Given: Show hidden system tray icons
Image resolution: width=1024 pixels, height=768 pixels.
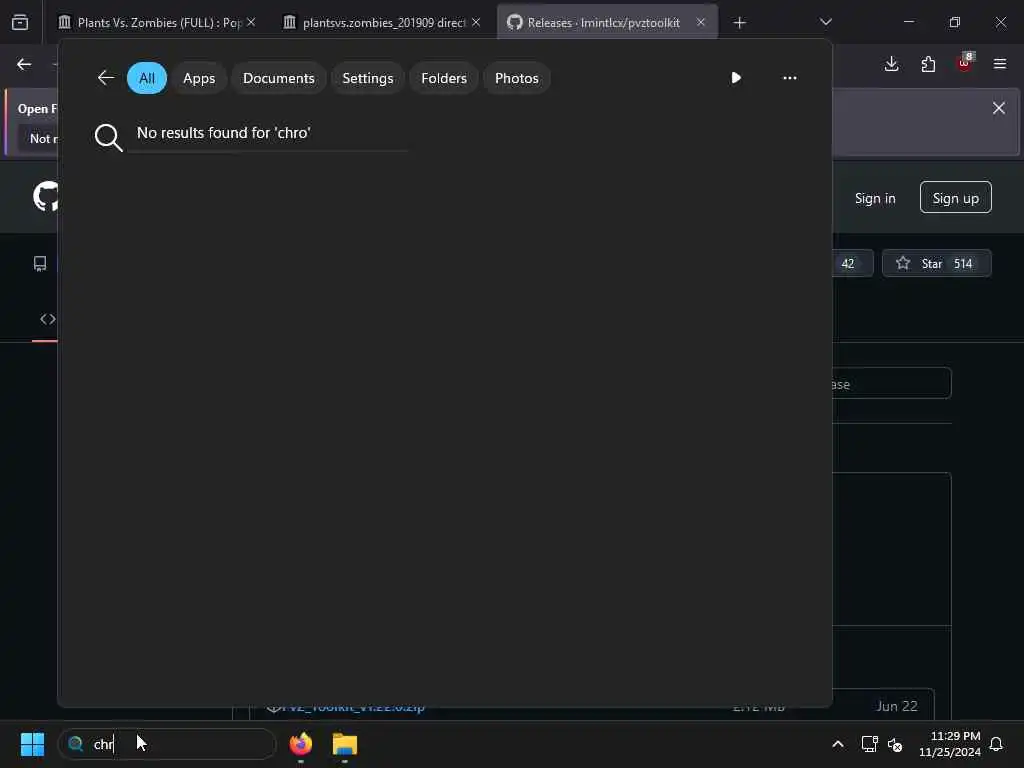Looking at the screenshot, I should 838,744.
